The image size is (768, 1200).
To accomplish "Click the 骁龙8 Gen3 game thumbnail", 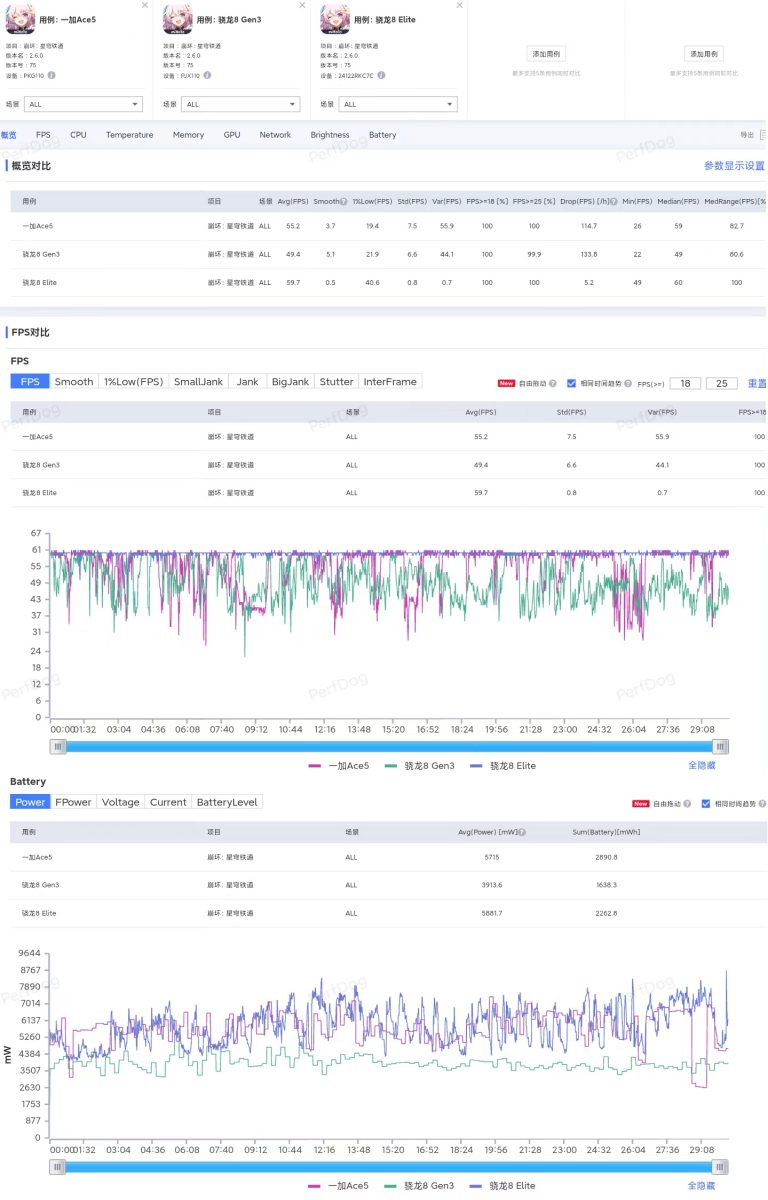I will (x=178, y=20).
